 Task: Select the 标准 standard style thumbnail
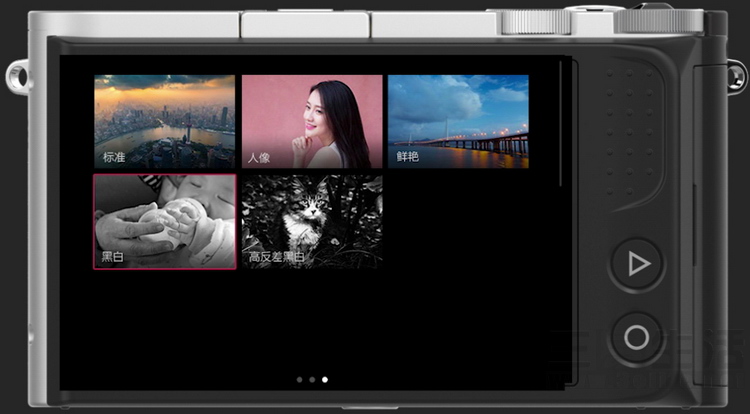[165, 121]
